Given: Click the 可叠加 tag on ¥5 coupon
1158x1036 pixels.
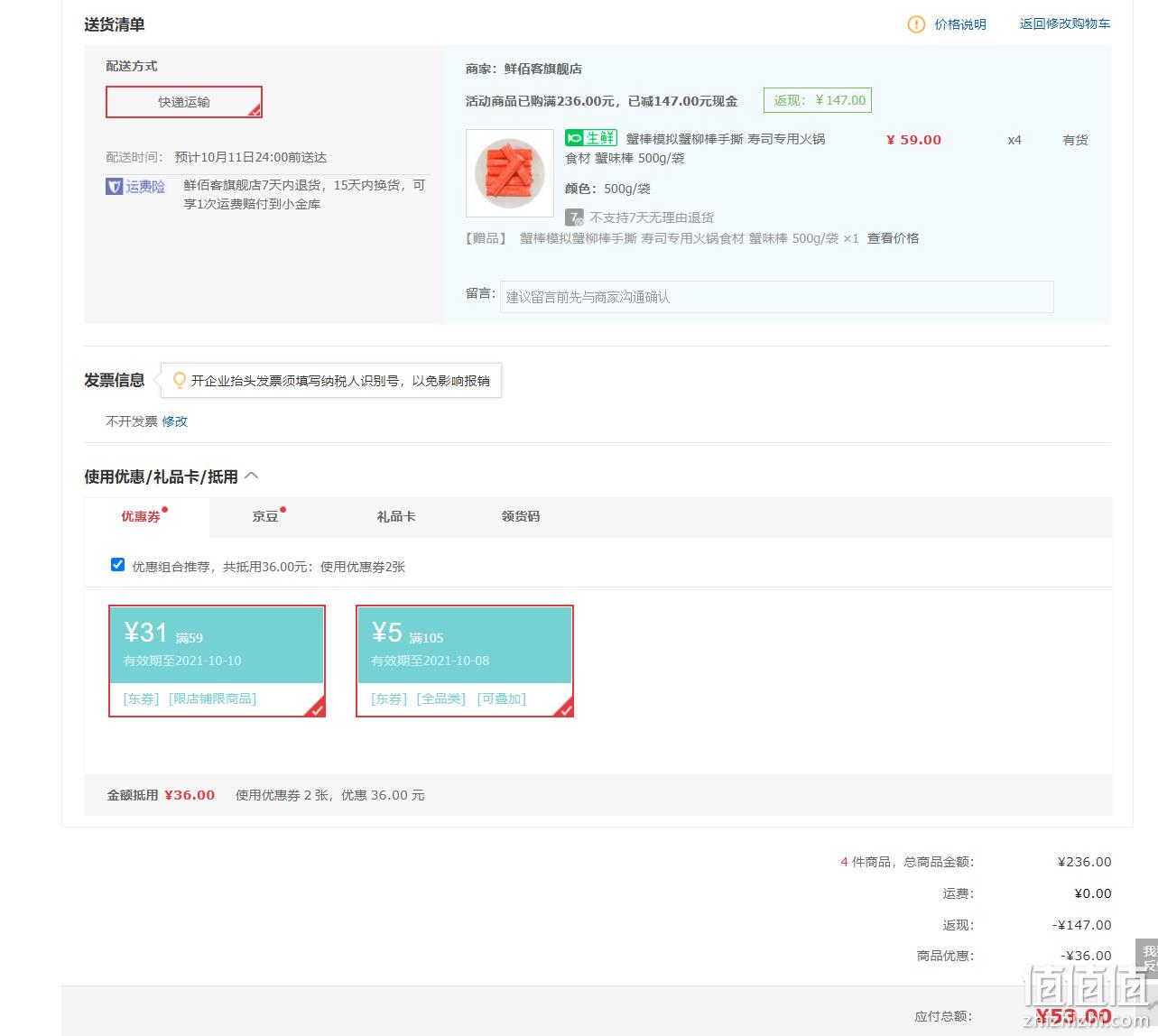Looking at the screenshot, I should click(501, 698).
